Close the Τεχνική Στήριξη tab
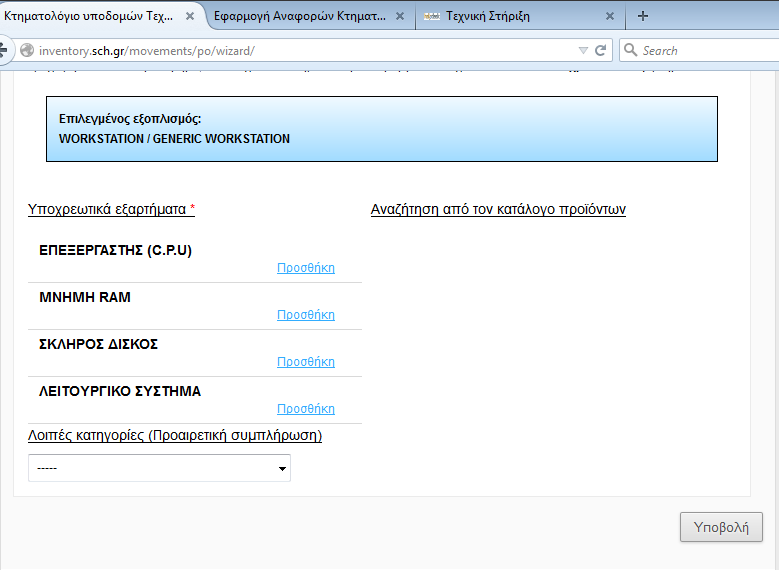Viewport: 779px width, 570px height. coord(610,16)
